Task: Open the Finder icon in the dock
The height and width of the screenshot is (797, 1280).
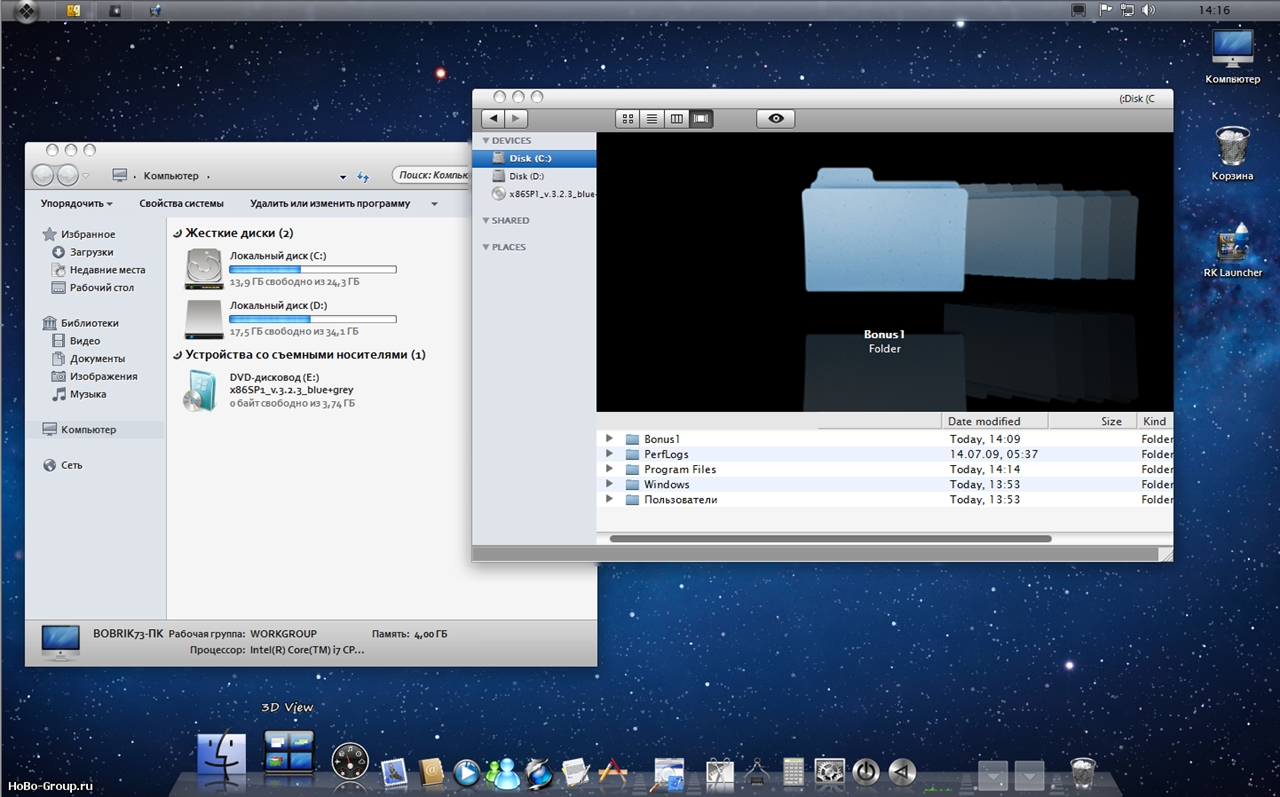Action: [222, 756]
